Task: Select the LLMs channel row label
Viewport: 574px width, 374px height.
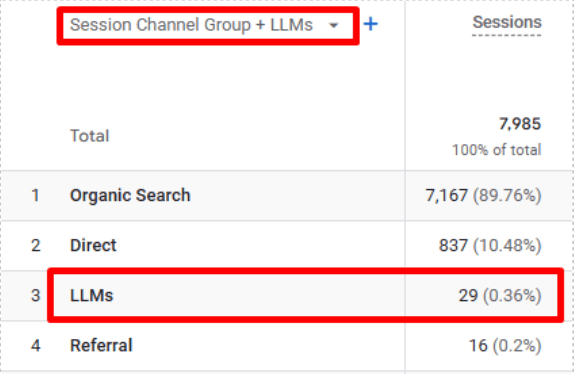Action: tap(92, 295)
